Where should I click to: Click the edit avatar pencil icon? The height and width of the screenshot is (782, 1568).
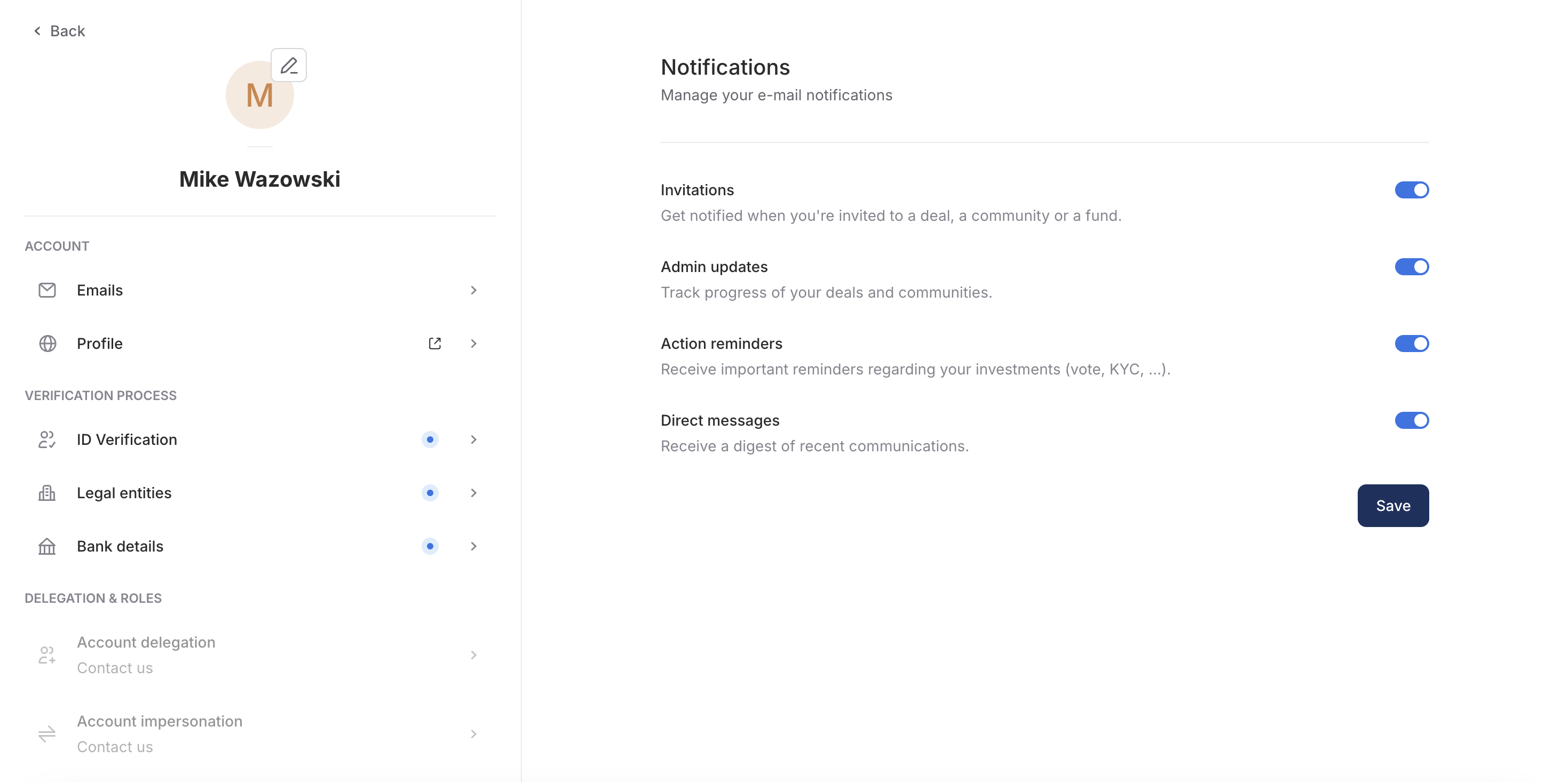pyautogui.click(x=289, y=65)
